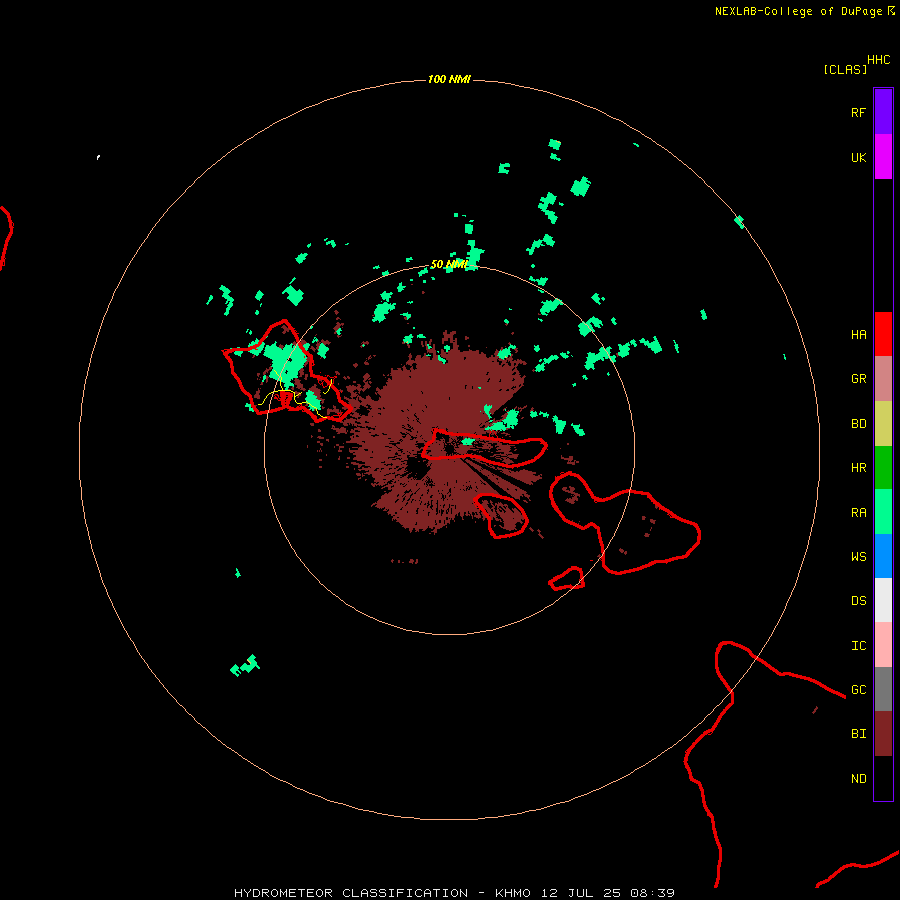Click the HHC product label
Image resolution: width=900 pixels, height=900 pixels.
click(x=879, y=60)
